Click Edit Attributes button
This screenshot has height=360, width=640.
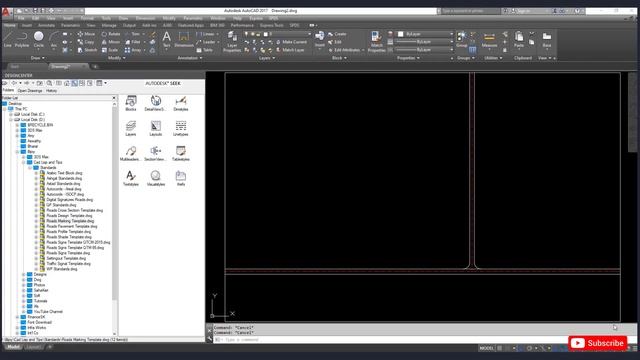(346, 50)
